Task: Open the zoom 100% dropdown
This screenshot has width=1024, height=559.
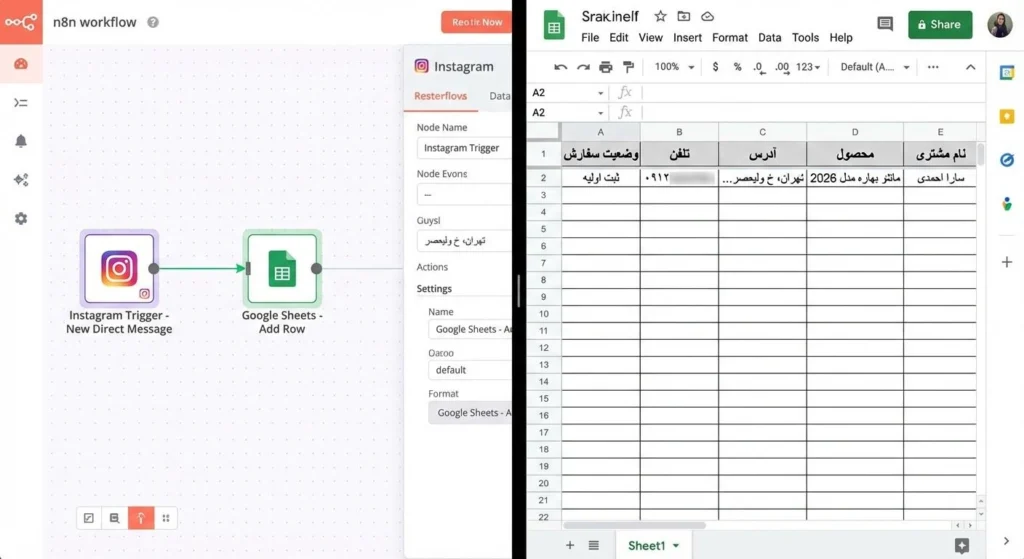Action: [x=674, y=67]
